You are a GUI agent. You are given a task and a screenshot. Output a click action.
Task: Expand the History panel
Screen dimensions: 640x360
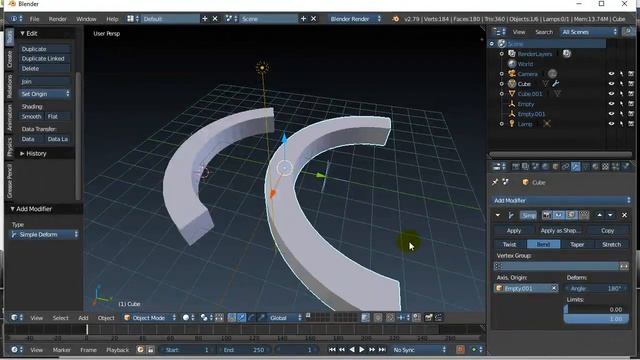[33, 153]
